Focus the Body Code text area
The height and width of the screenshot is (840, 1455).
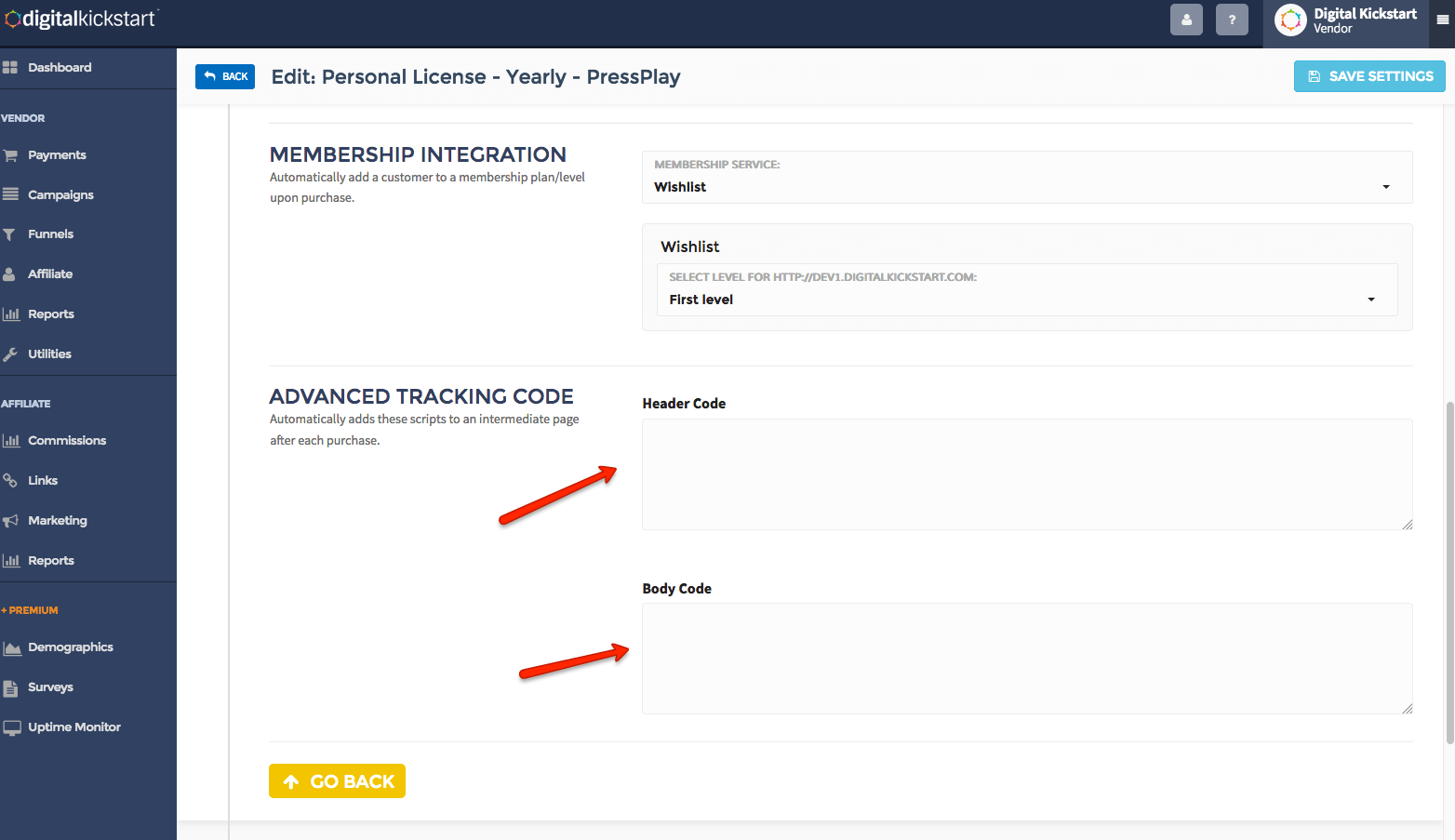tap(1027, 659)
